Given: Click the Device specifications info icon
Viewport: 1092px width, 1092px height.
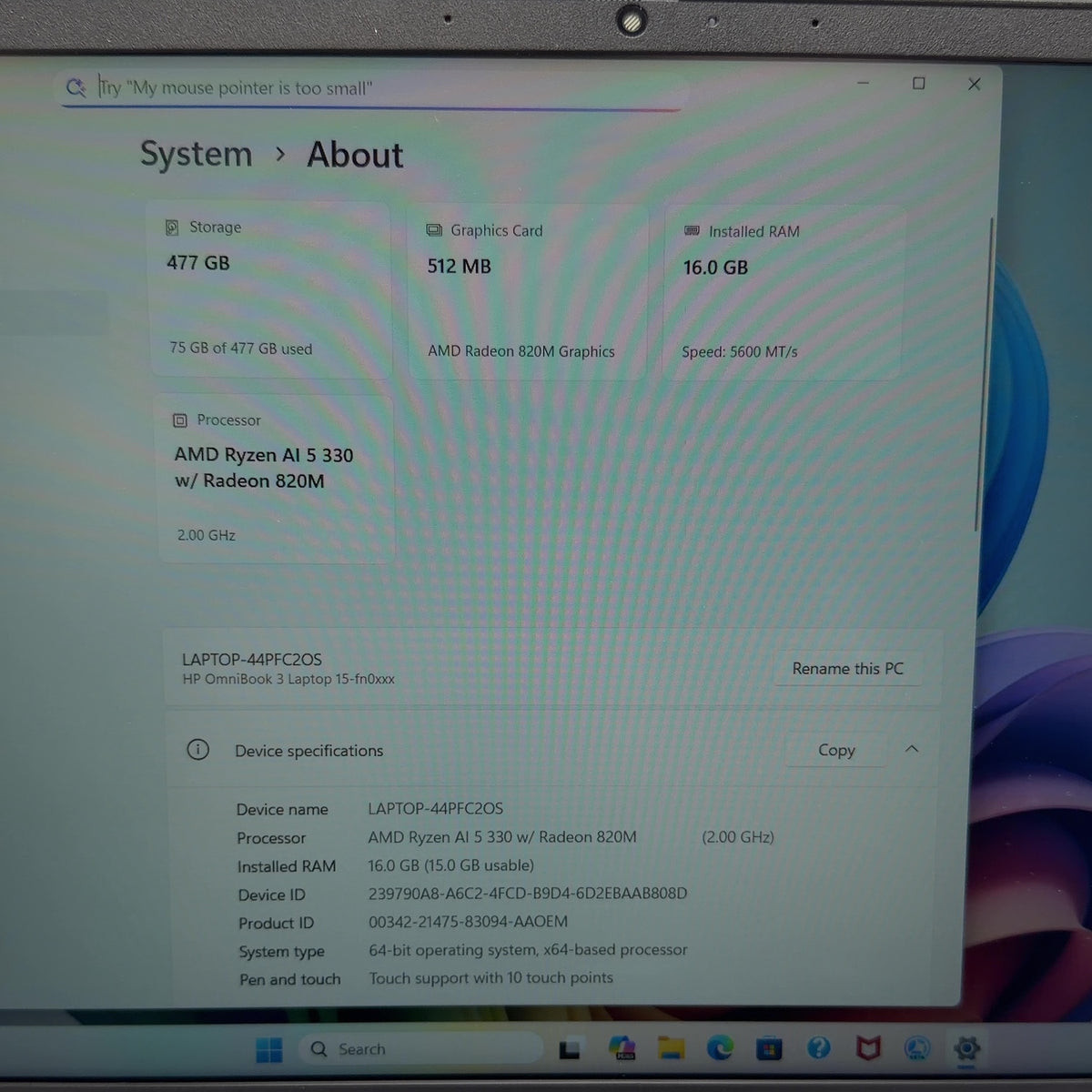Looking at the screenshot, I should coord(197,750).
